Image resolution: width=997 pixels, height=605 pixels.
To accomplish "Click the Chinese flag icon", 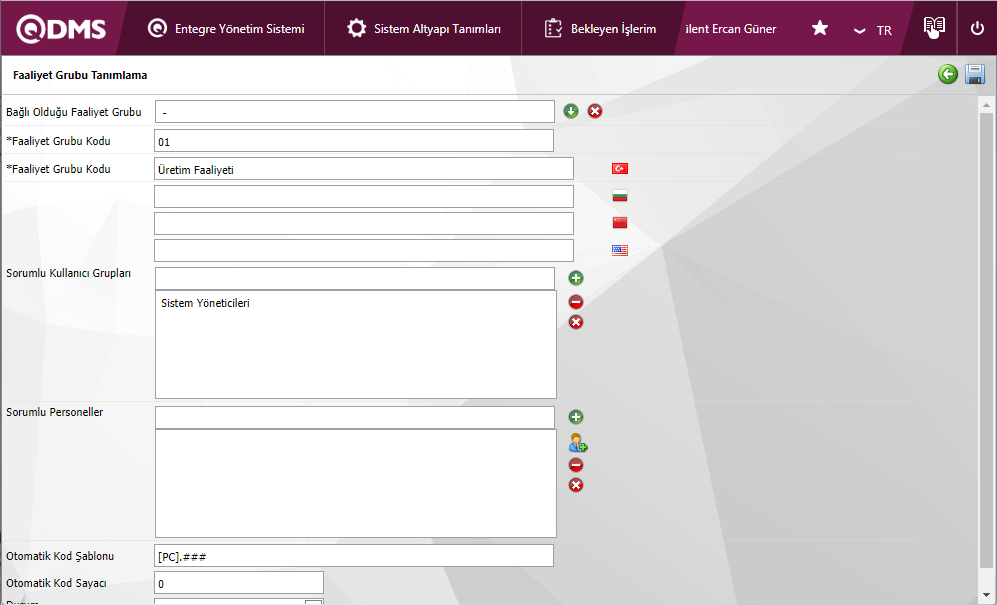I will point(620,223).
